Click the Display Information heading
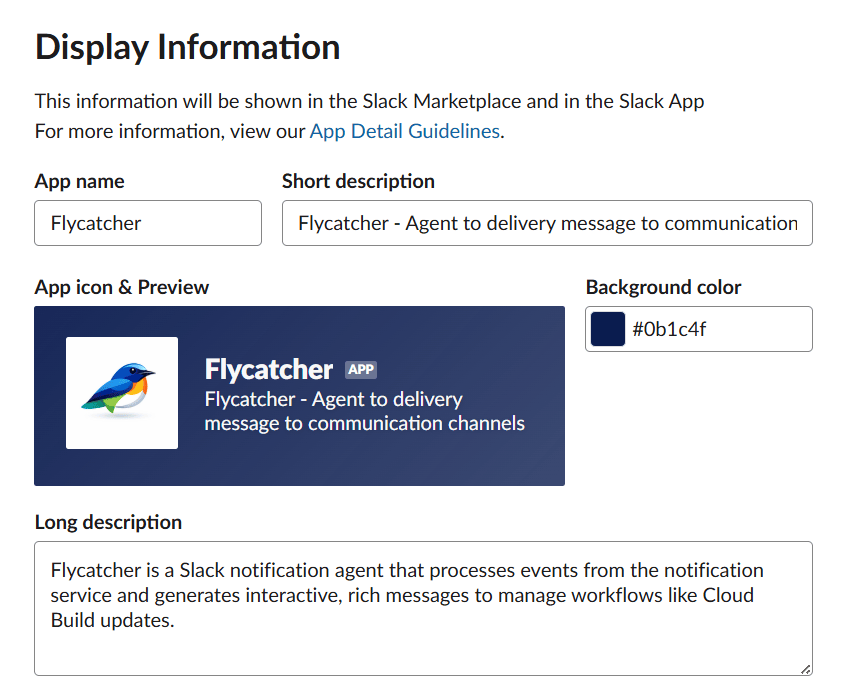 point(188,47)
